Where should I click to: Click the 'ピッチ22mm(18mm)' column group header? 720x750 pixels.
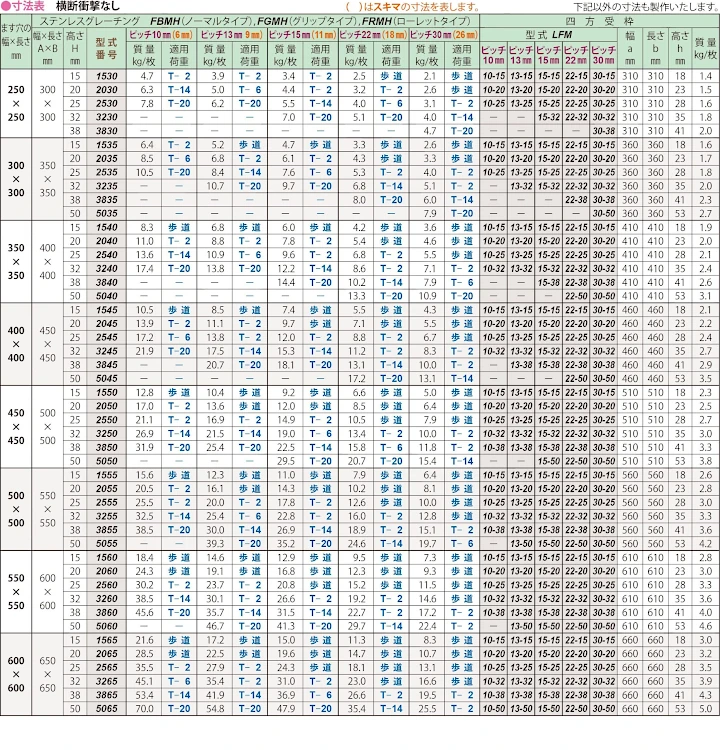click(x=373, y=35)
